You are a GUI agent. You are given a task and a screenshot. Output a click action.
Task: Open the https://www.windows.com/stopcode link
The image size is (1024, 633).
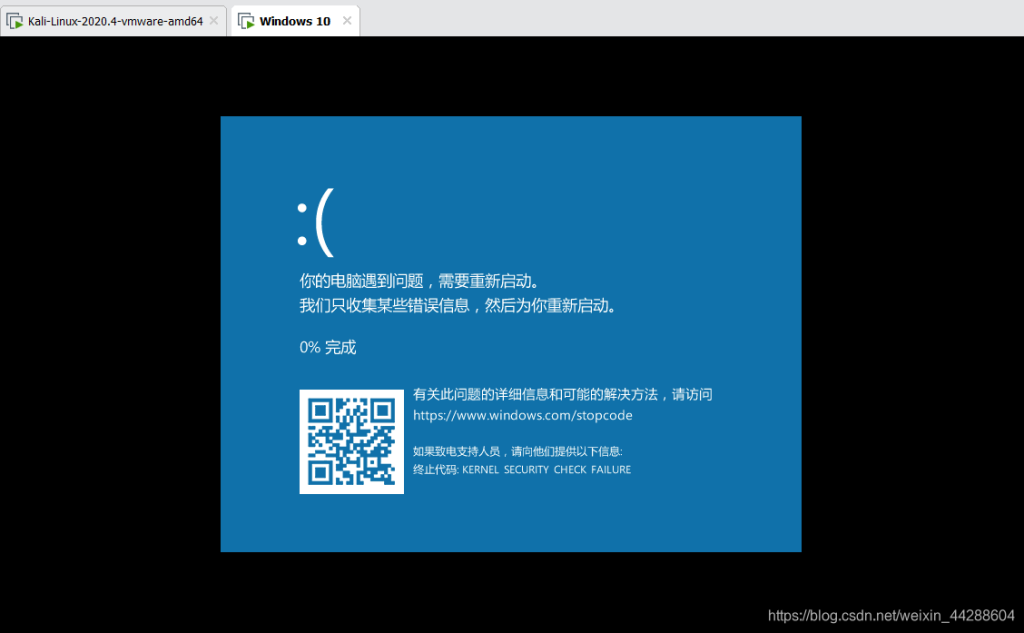pyautogui.click(x=522, y=415)
